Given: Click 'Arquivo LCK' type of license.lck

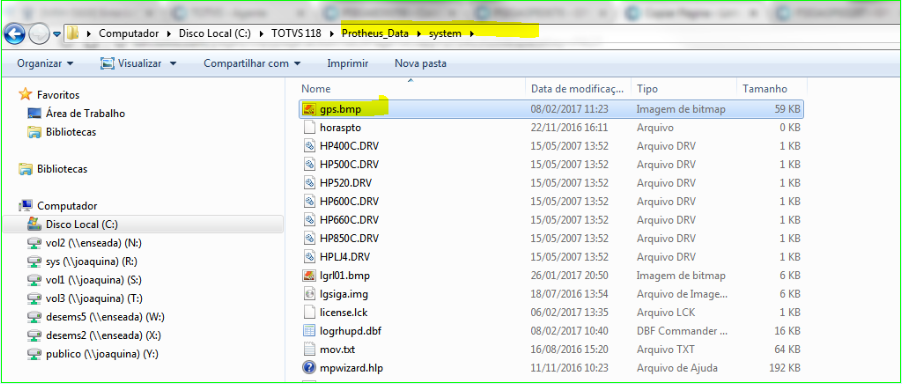Looking at the screenshot, I should tap(665, 312).
